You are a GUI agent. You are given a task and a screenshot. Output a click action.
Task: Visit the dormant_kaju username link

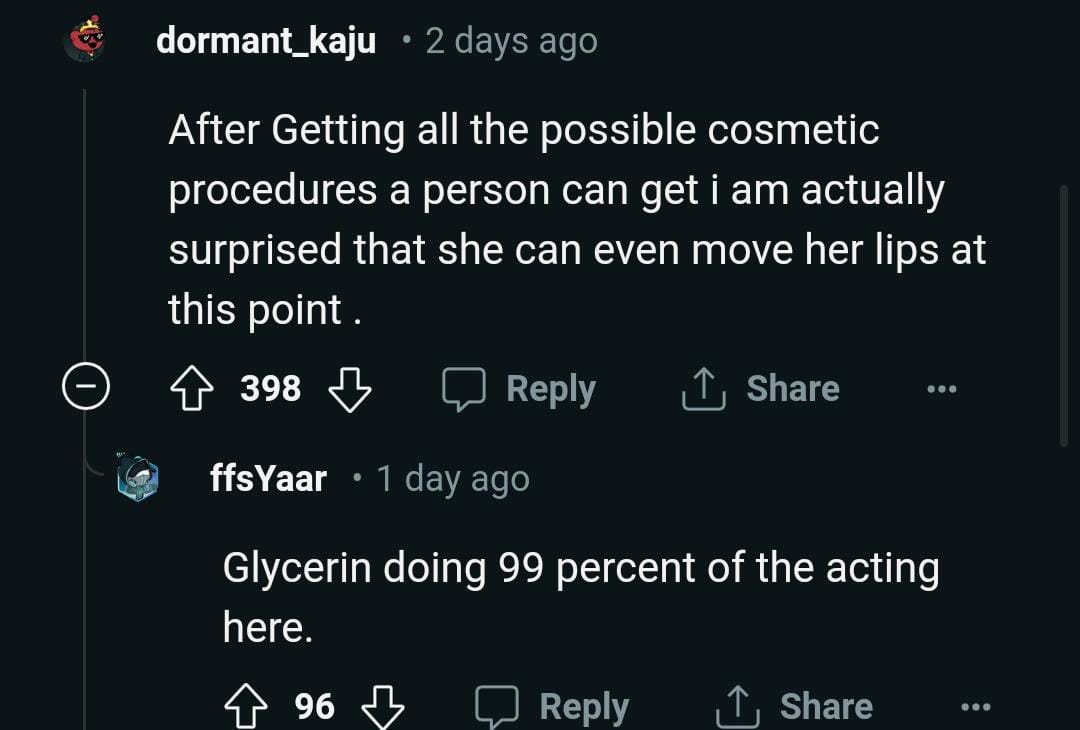[x=266, y=41]
